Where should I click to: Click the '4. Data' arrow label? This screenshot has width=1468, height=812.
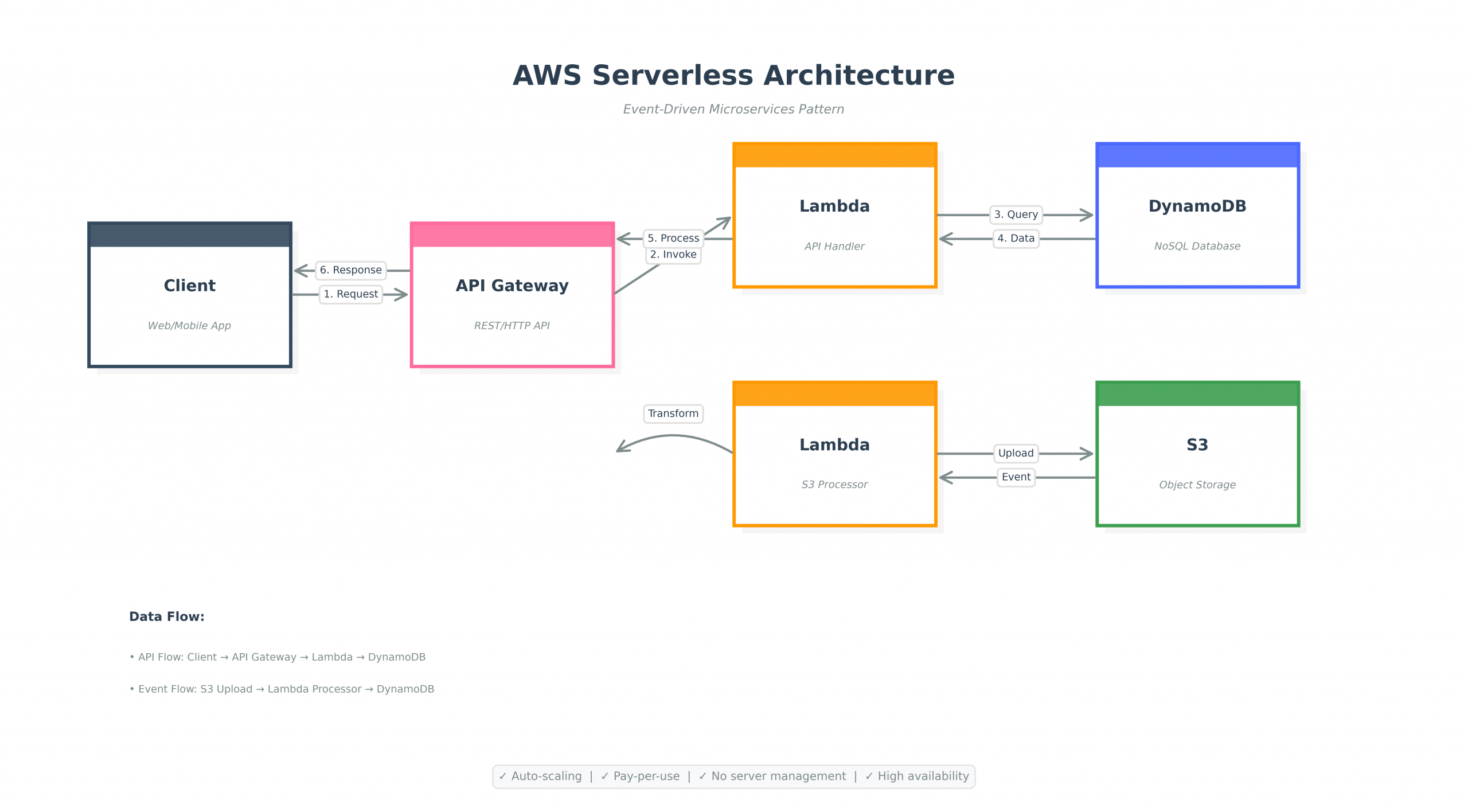tap(1016, 239)
